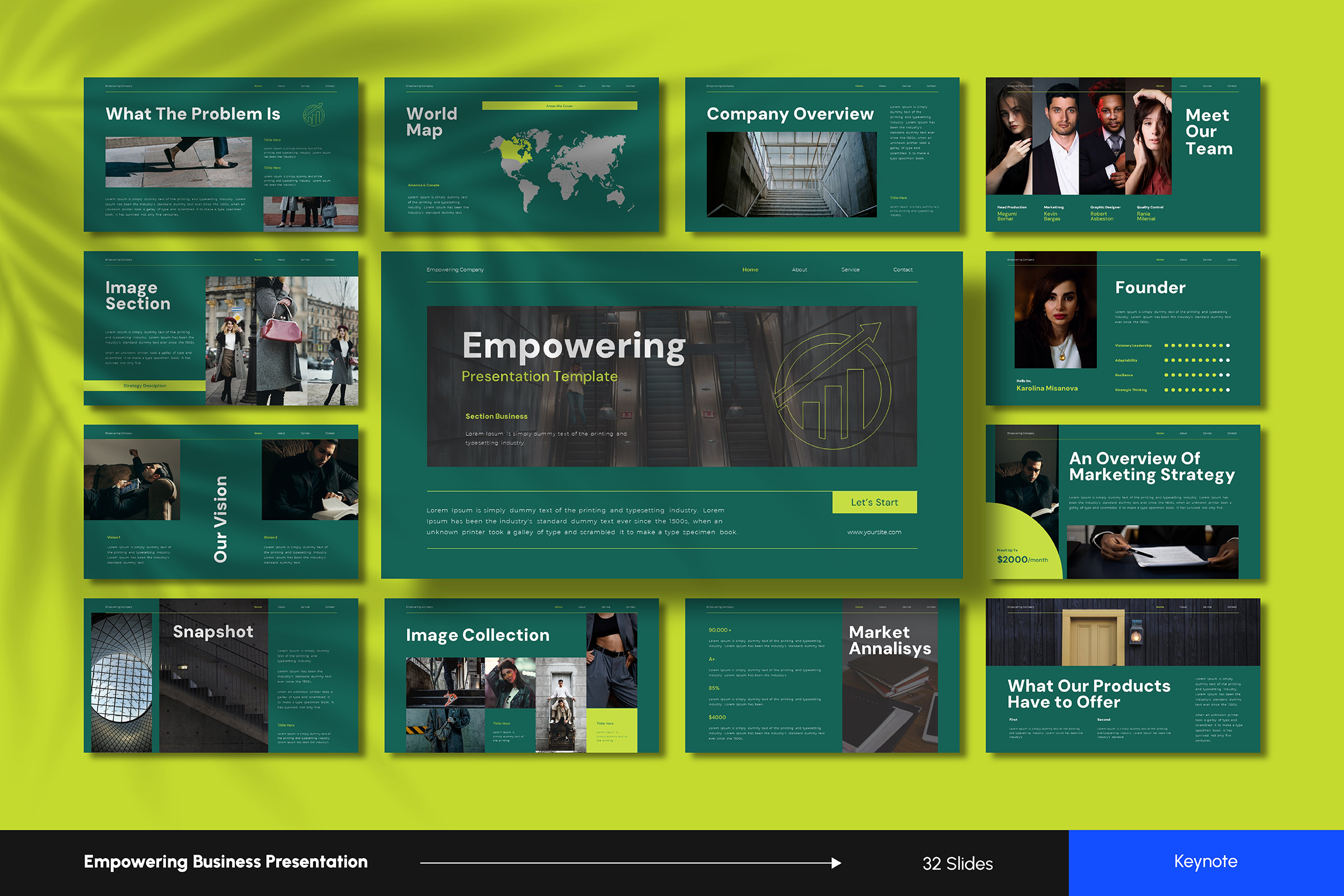The height and width of the screenshot is (896, 1344).
Task: Click the small chart icon beside What The Problem Is
Action: 314,114
